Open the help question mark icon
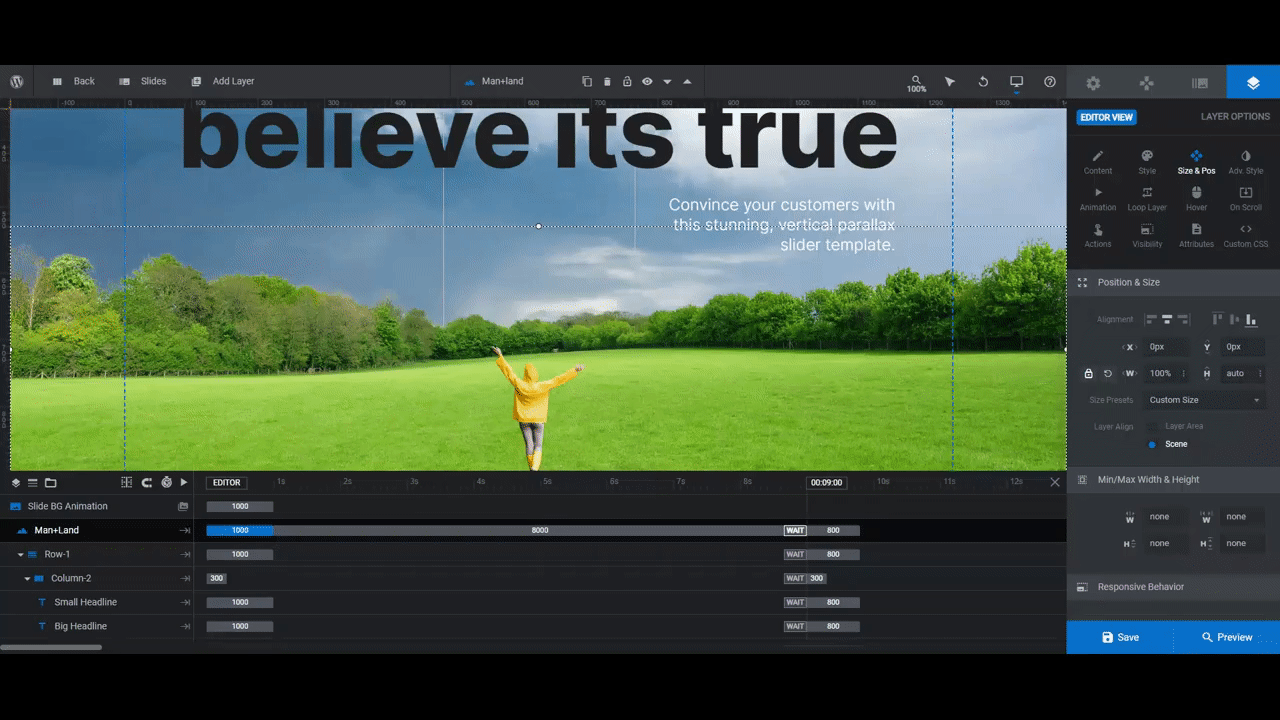Image resolution: width=1280 pixels, height=720 pixels. 1049,81
